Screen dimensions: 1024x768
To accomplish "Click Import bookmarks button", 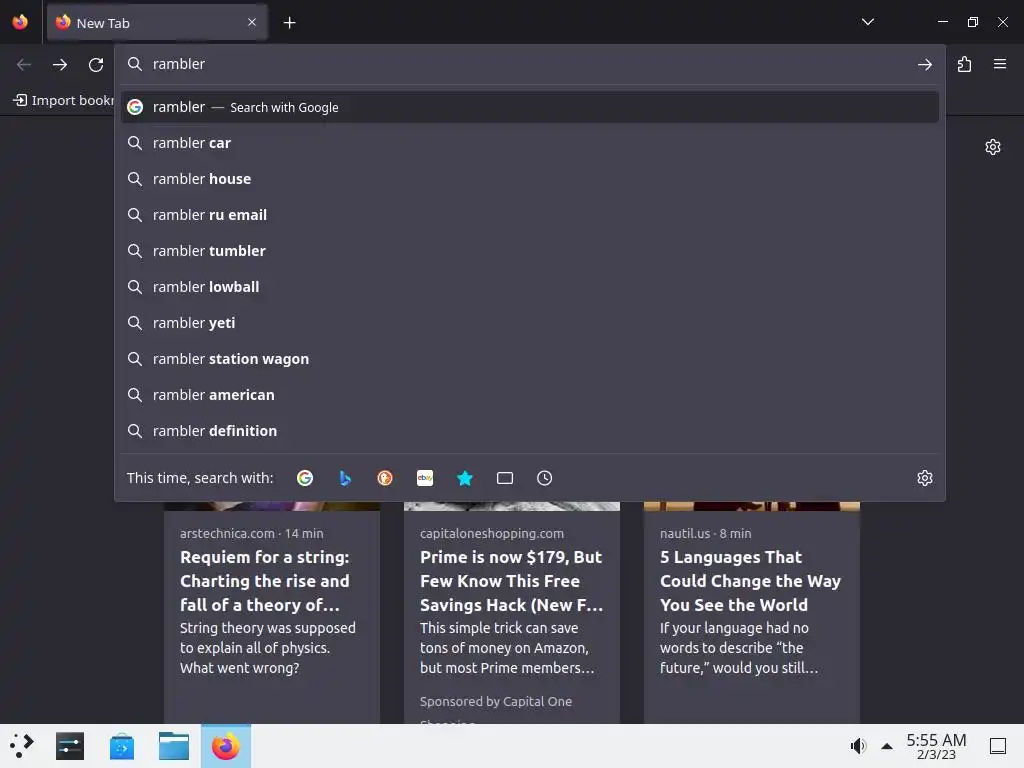I will (63, 100).
